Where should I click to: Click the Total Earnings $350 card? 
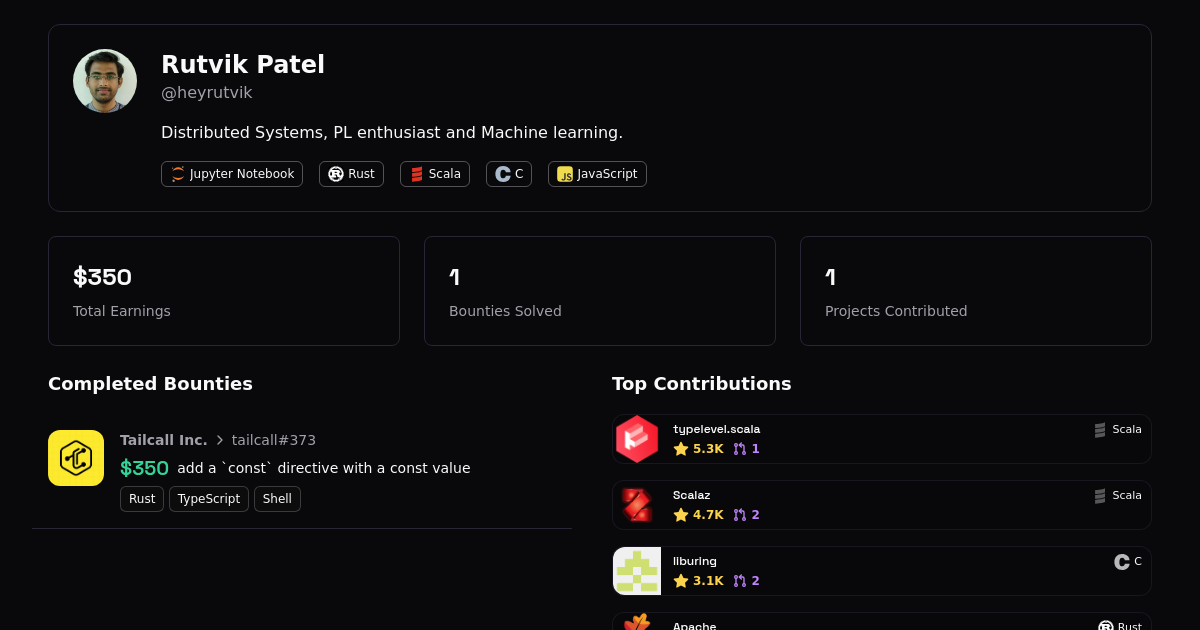click(x=224, y=291)
